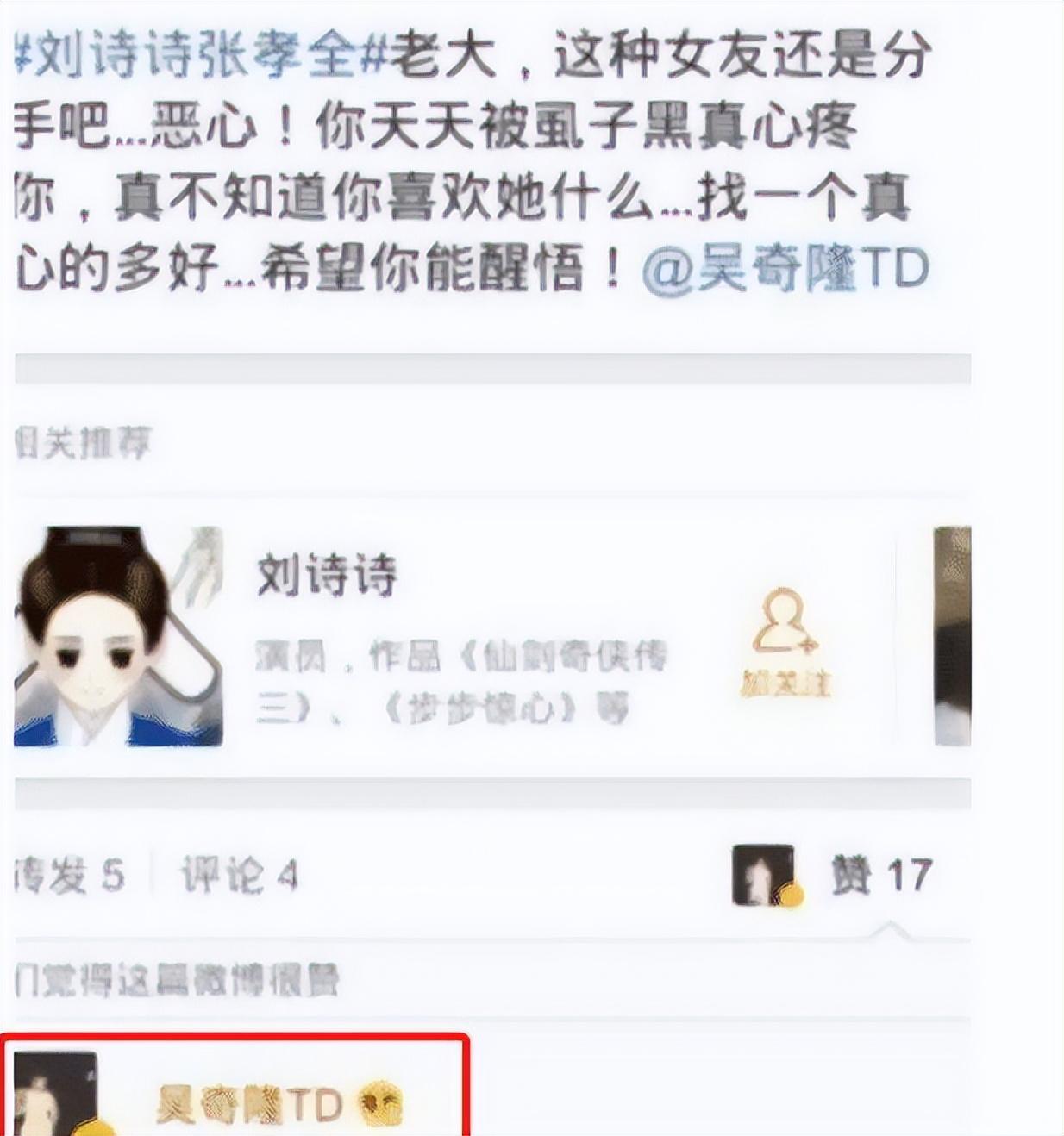Open partially visible next recommendation card
This screenshot has width=1064, height=1136.
tap(952, 636)
